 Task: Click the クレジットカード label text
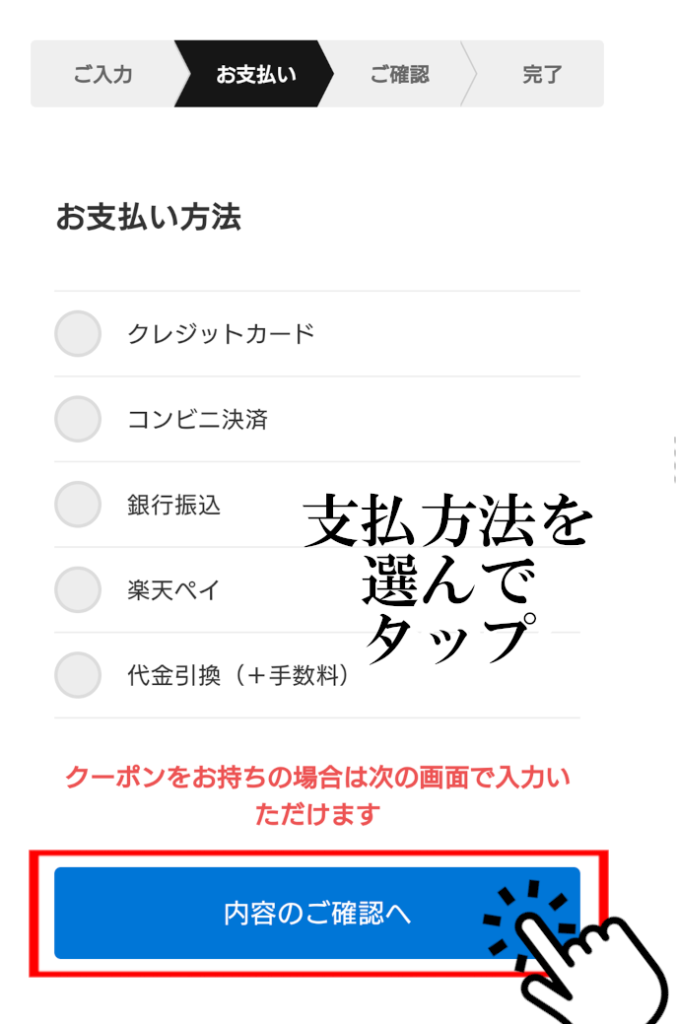pyautogui.click(x=221, y=334)
